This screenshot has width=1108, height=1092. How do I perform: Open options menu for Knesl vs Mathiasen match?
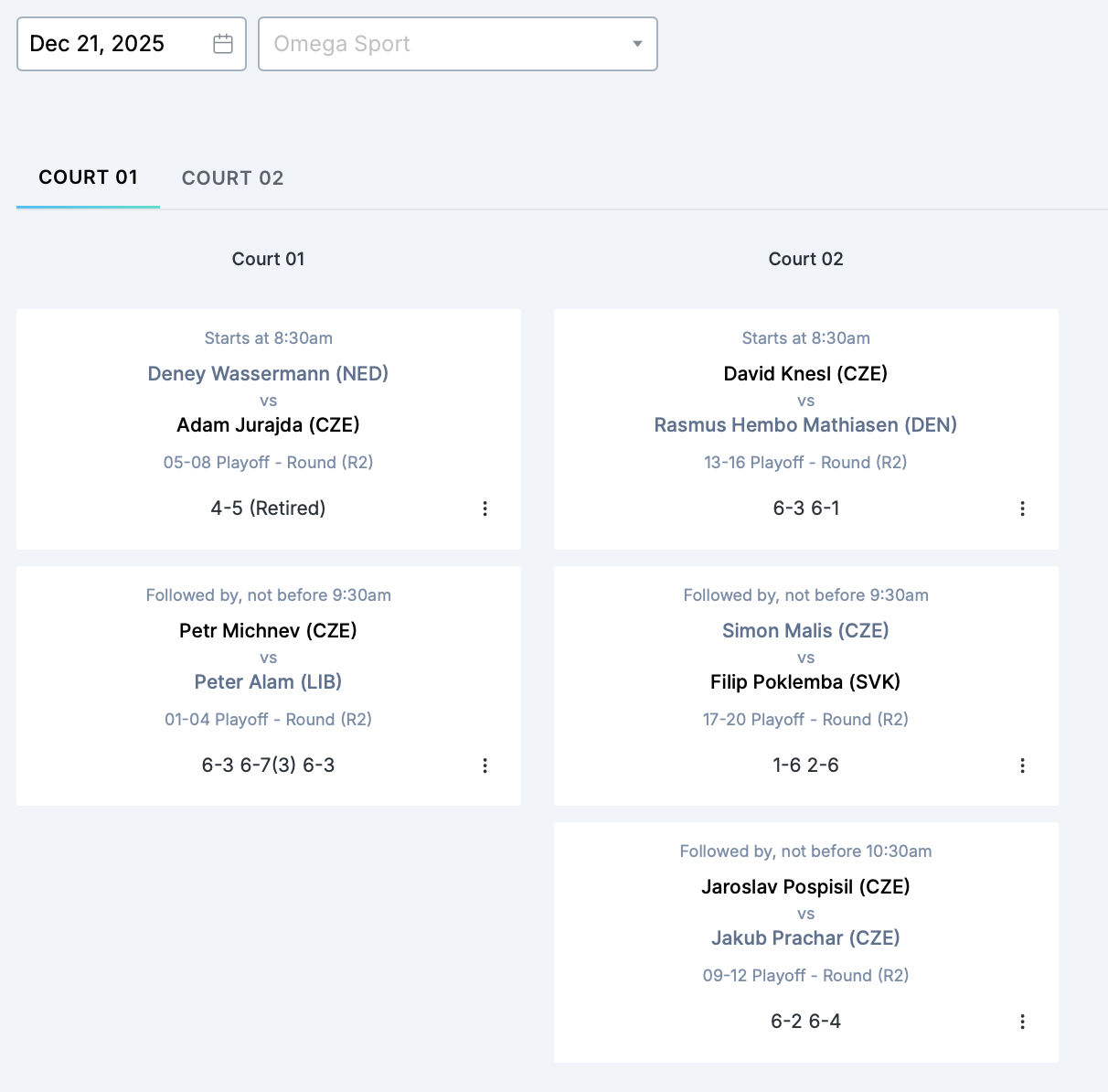pos(1022,509)
